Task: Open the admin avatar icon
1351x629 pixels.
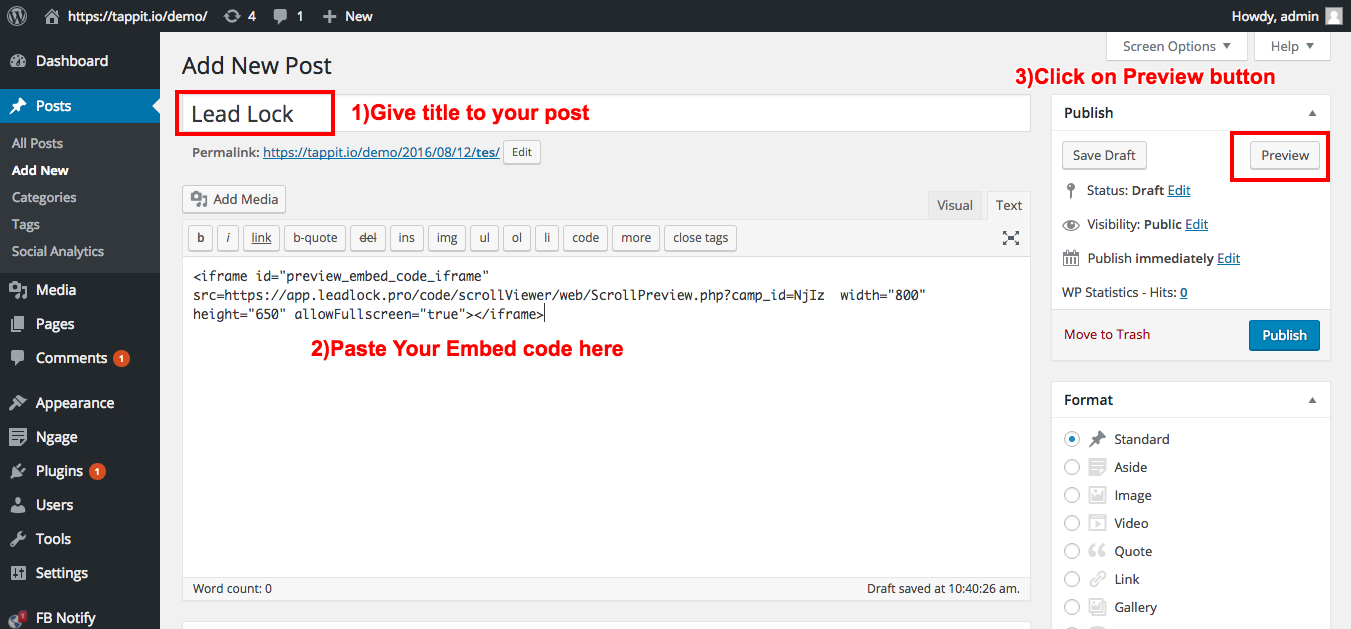Action: [x=1334, y=16]
